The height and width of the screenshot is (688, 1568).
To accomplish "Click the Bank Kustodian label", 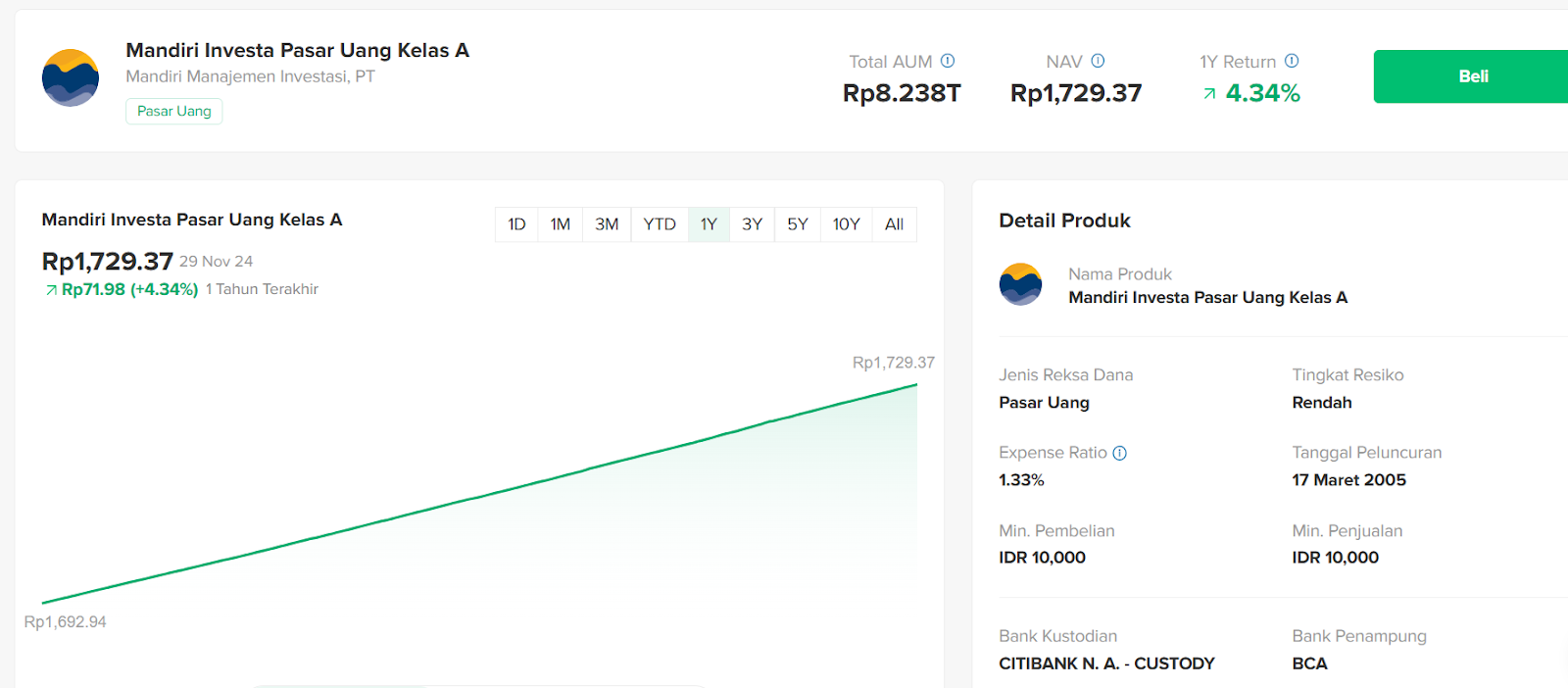I will pos(1057,636).
